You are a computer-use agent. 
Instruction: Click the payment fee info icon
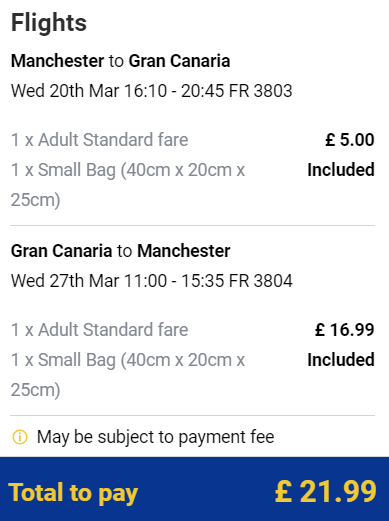point(20,437)
